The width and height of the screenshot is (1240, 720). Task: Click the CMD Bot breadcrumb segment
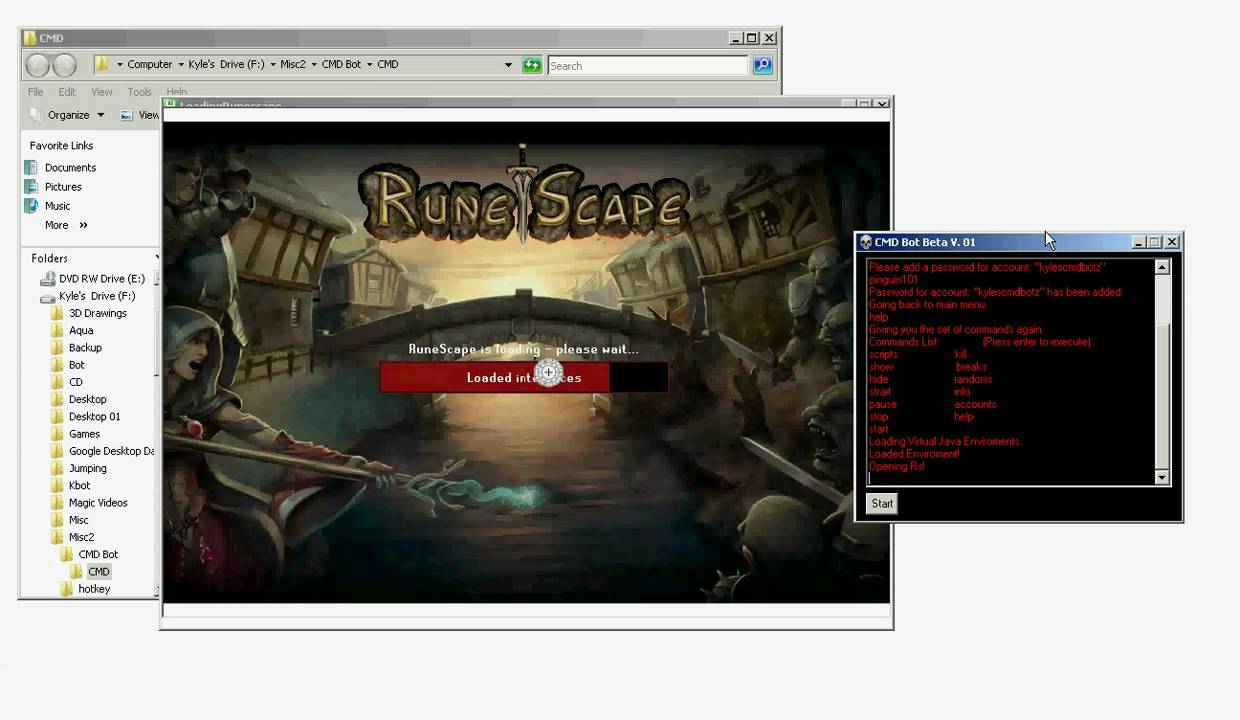pos(341,65)
